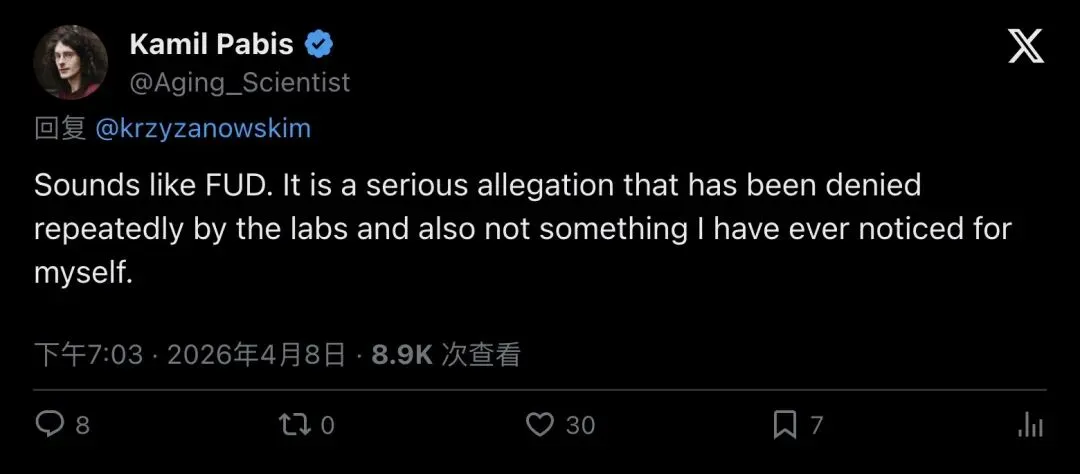The height and width of the screenshot is (474, 1080).
Task: Click the reply count 8
Action: pos(83,426)
